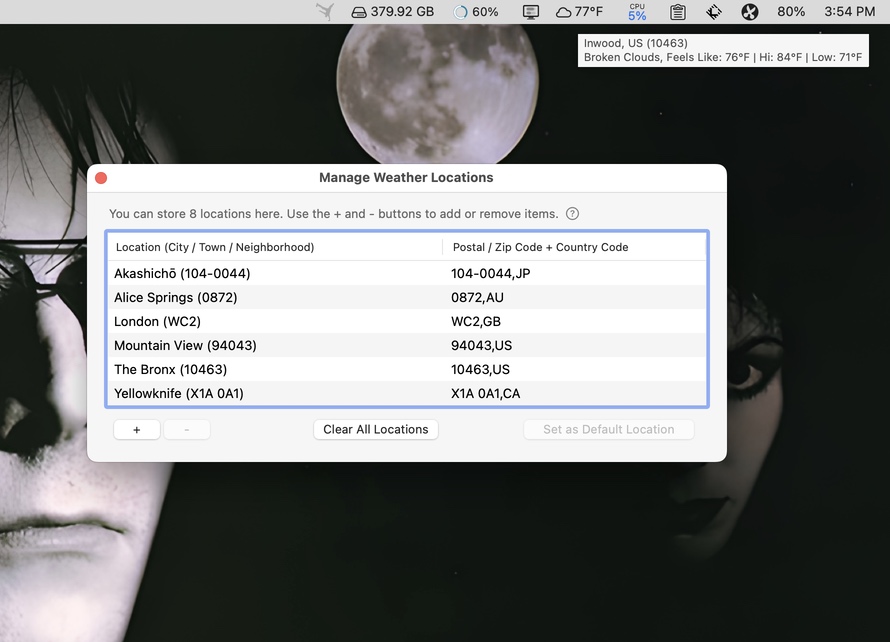Sort by Location column header
The width and height of the screenshot is (890, 642).
pyautogui.click(x=275, y=247)
